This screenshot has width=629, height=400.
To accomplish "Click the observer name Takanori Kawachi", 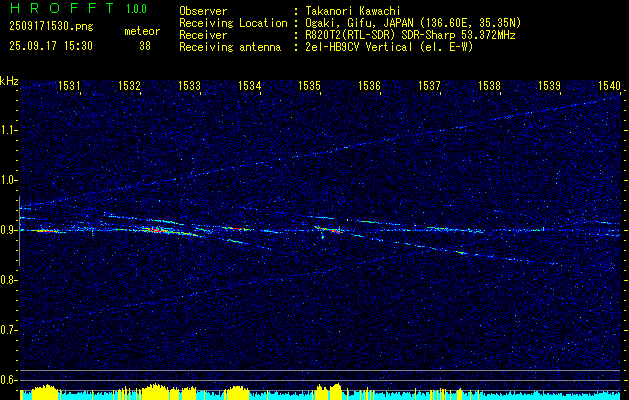I will [x=353, y=11].
